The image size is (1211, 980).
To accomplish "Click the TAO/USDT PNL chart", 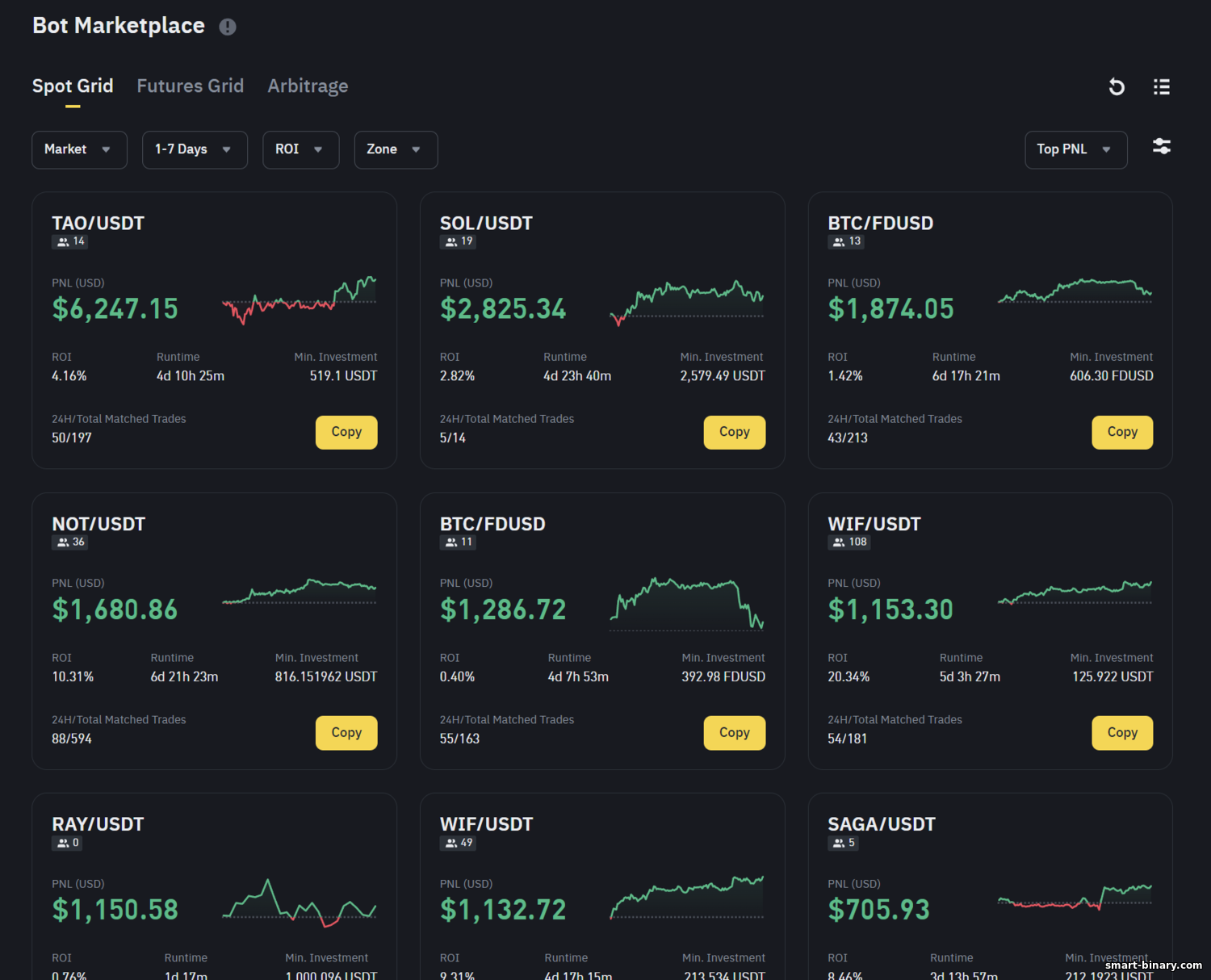I will (300, 299).
